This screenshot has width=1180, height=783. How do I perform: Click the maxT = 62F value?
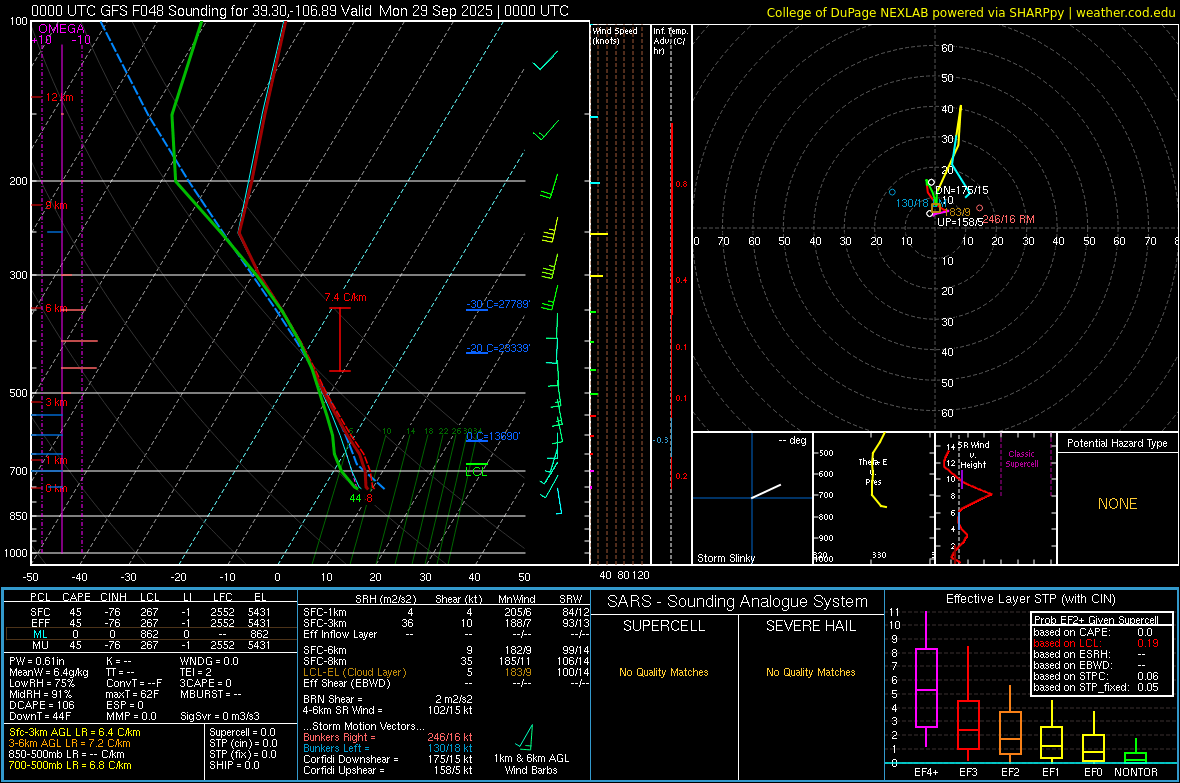click(132, 694)
